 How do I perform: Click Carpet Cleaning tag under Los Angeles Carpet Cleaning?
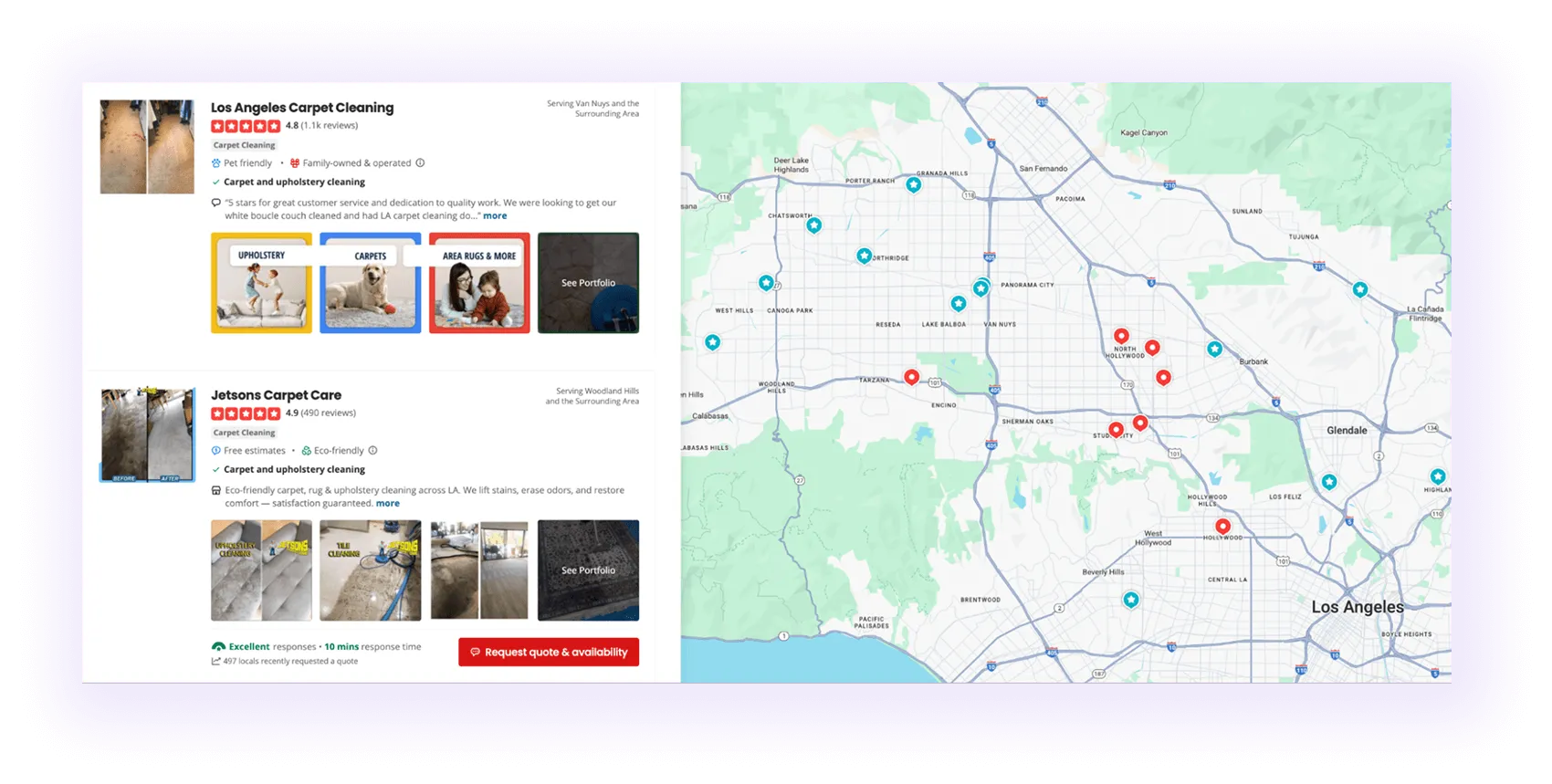(244, 145)
